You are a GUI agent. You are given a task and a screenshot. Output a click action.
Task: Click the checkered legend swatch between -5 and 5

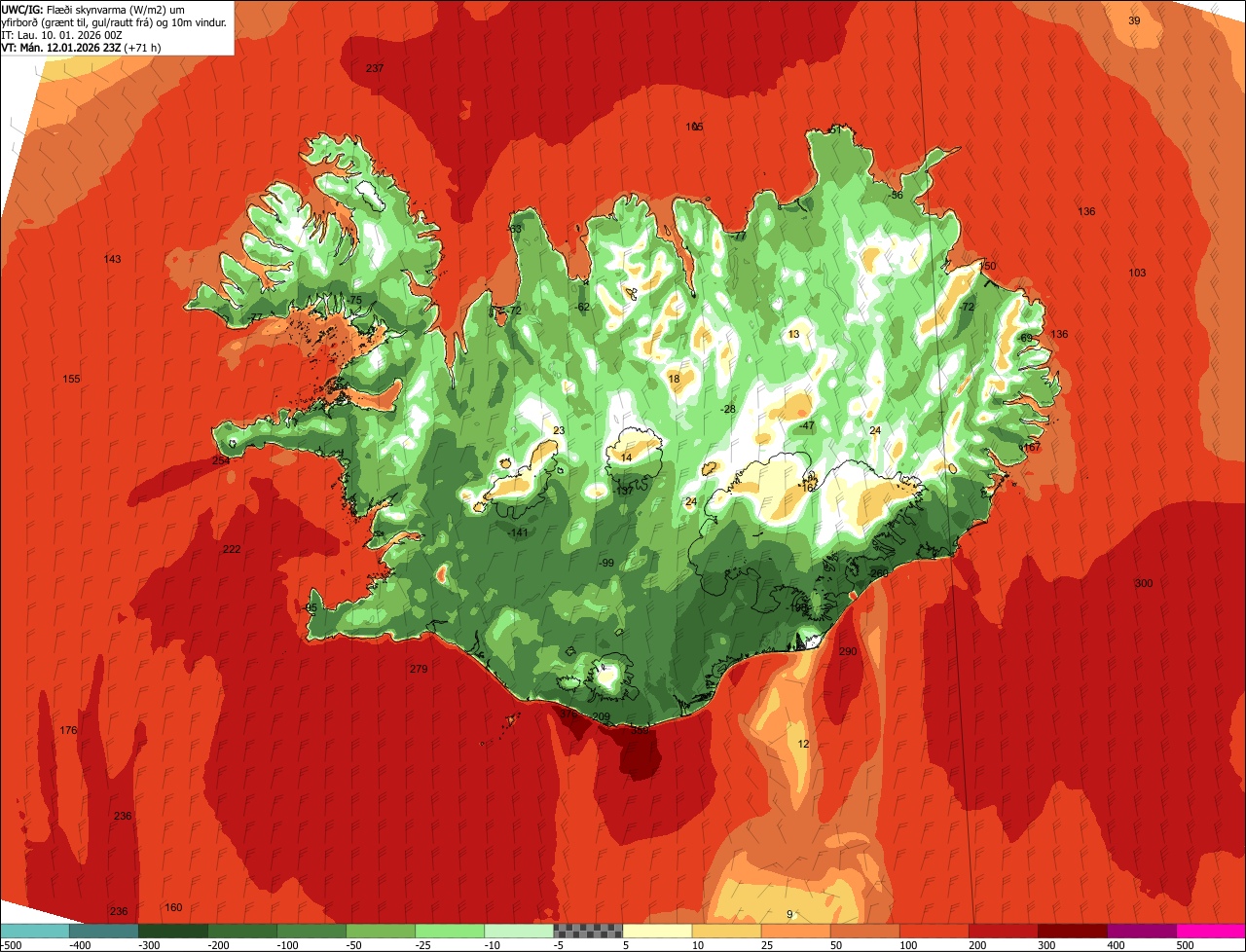click(588, 931)
